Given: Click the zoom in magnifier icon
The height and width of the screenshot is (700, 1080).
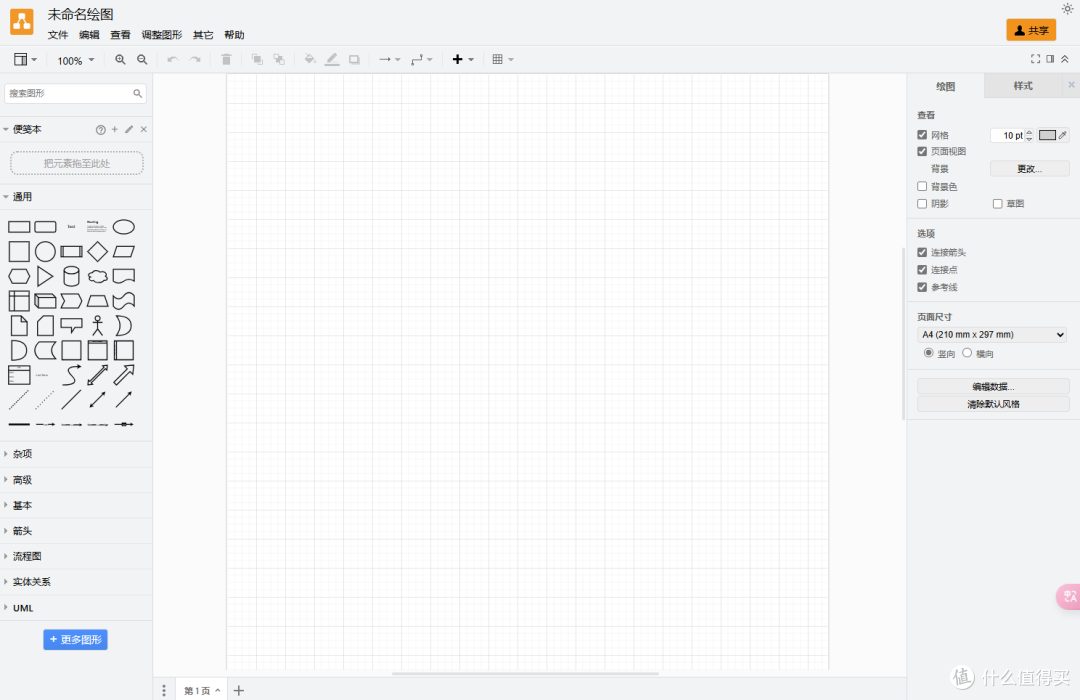Looking at the screenshot, I should (120, 60).
